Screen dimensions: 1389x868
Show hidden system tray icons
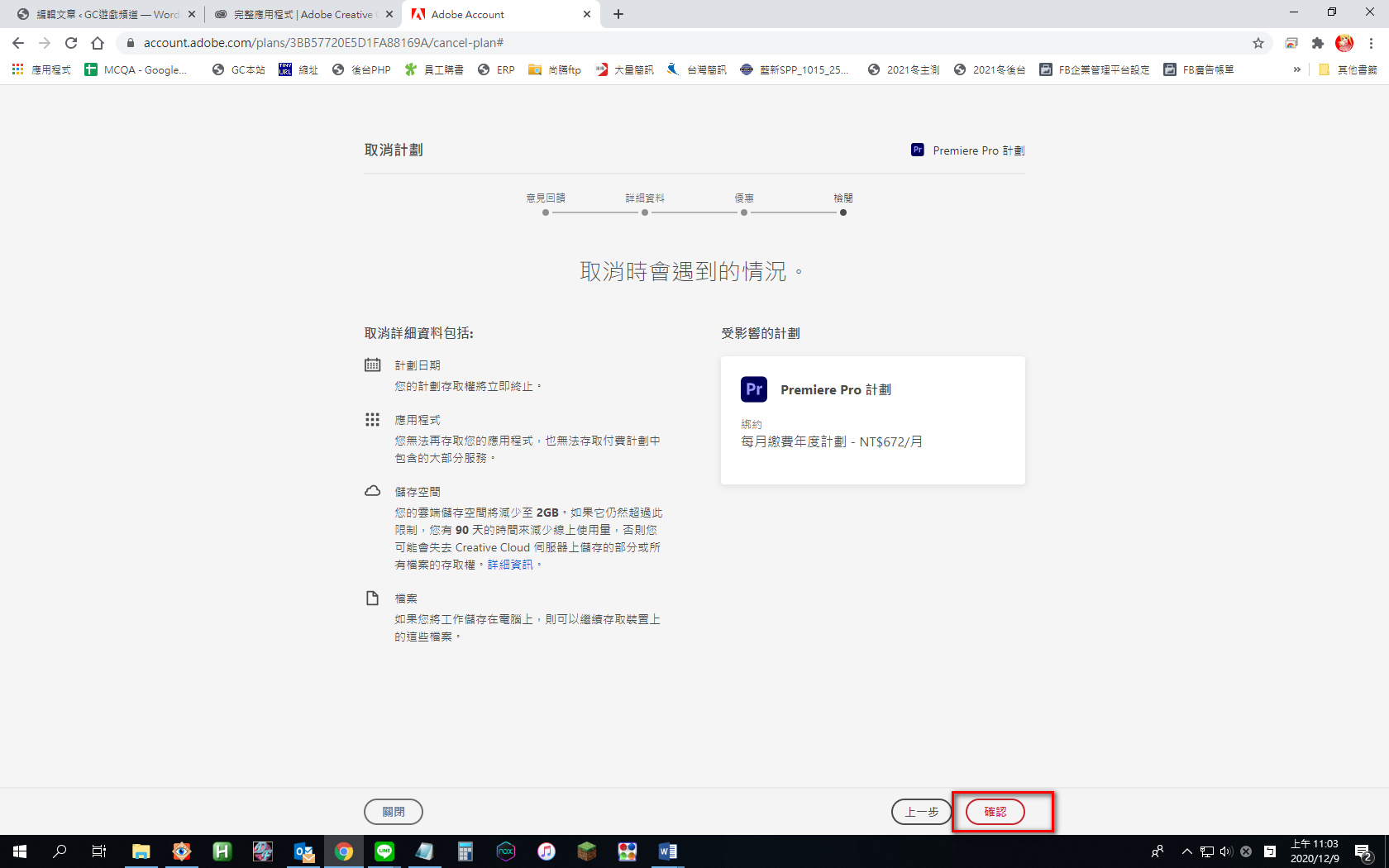click(x=1186, y=851)
